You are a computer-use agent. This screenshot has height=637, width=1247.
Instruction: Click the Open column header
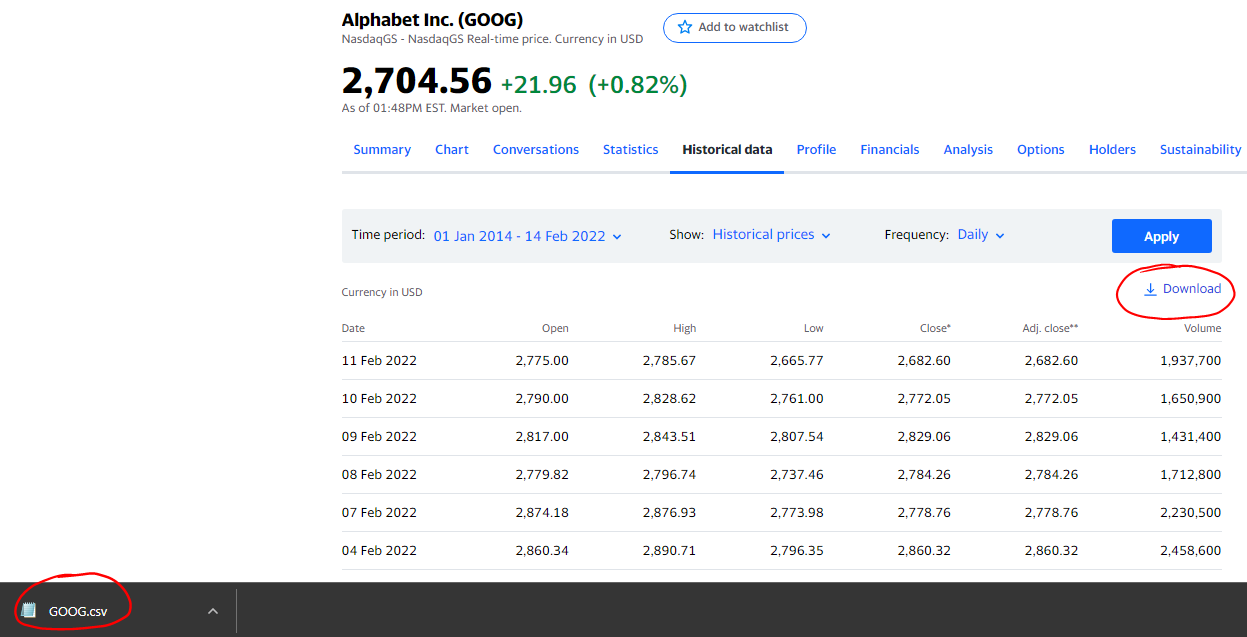pos(555,328)
